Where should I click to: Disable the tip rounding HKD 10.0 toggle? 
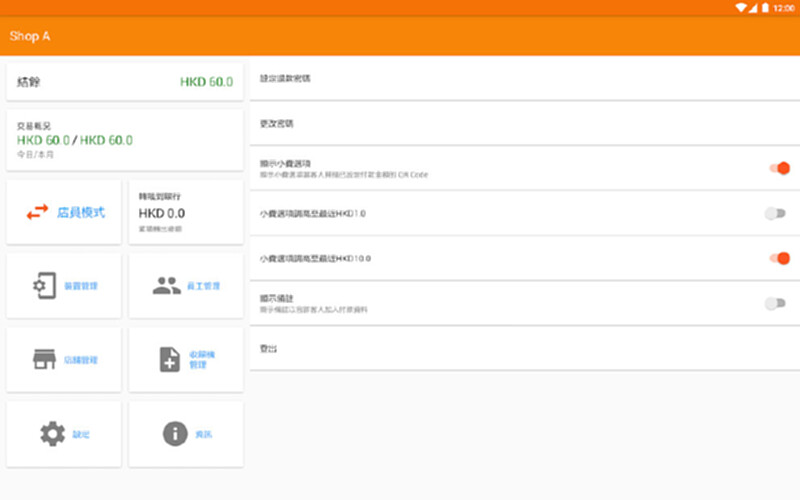780,258
